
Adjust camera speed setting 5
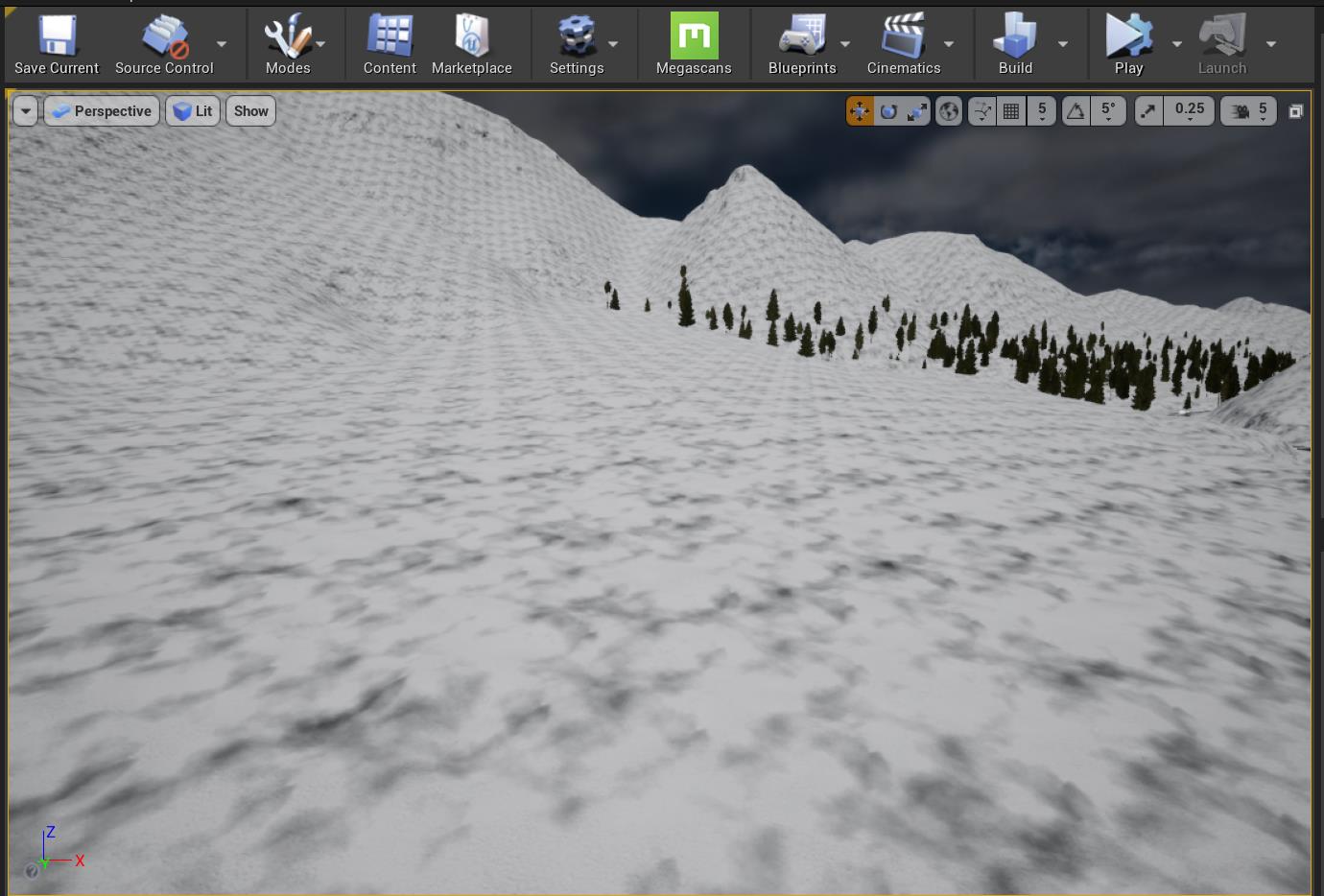[x=1248, y=111]
